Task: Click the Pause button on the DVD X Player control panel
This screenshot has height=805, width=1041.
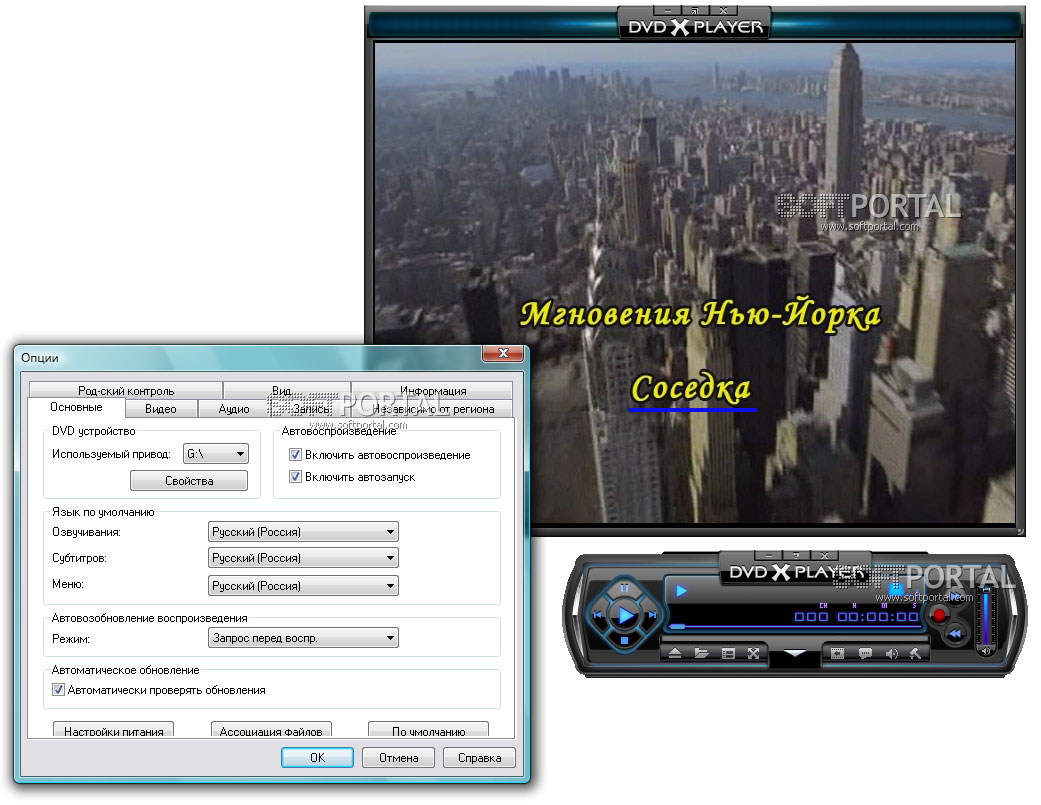Action: 624,589
